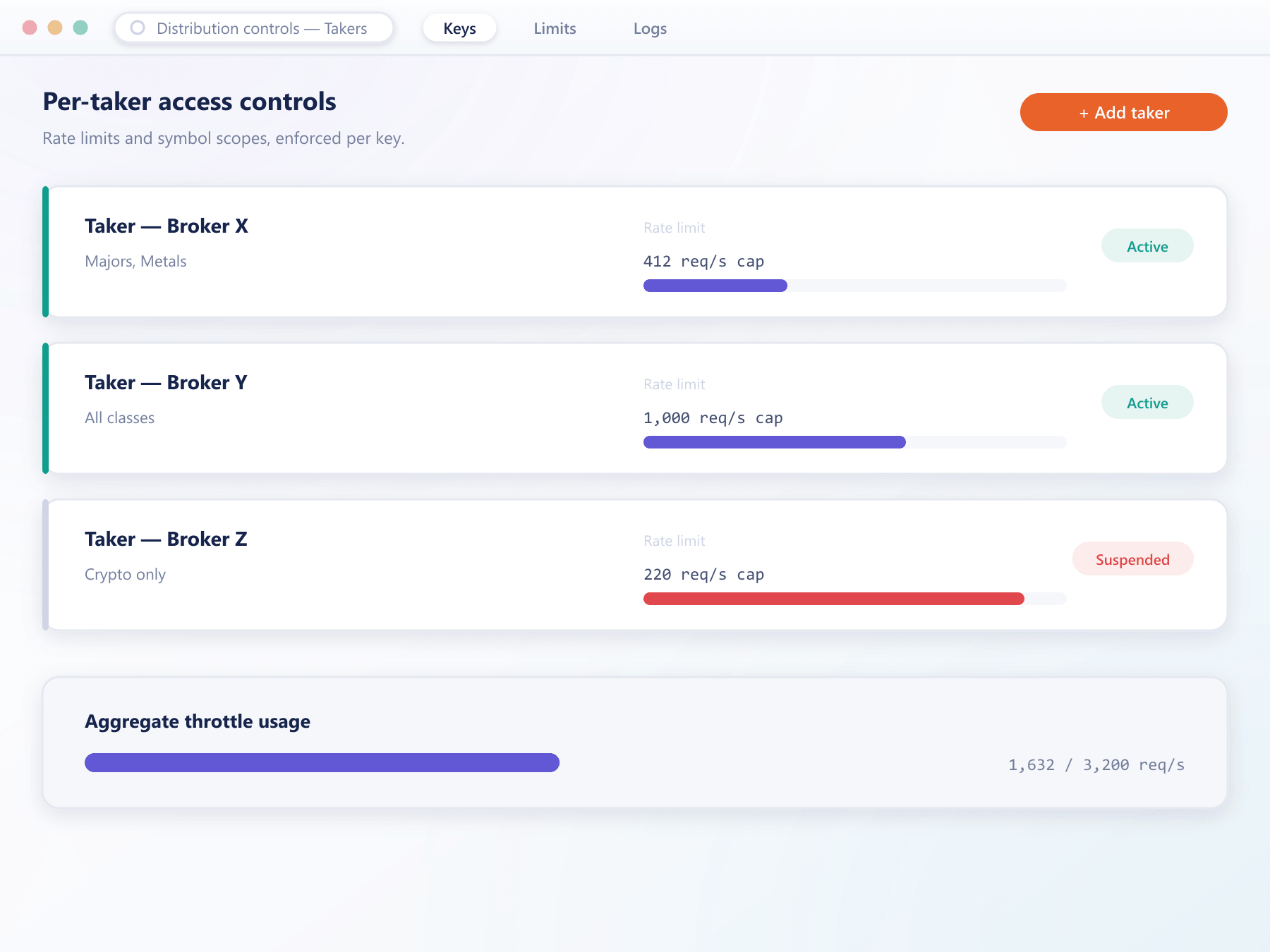Click the 412 req/s cap value
The width and height of the screenshot is (1270, 952).
(703, 262)
